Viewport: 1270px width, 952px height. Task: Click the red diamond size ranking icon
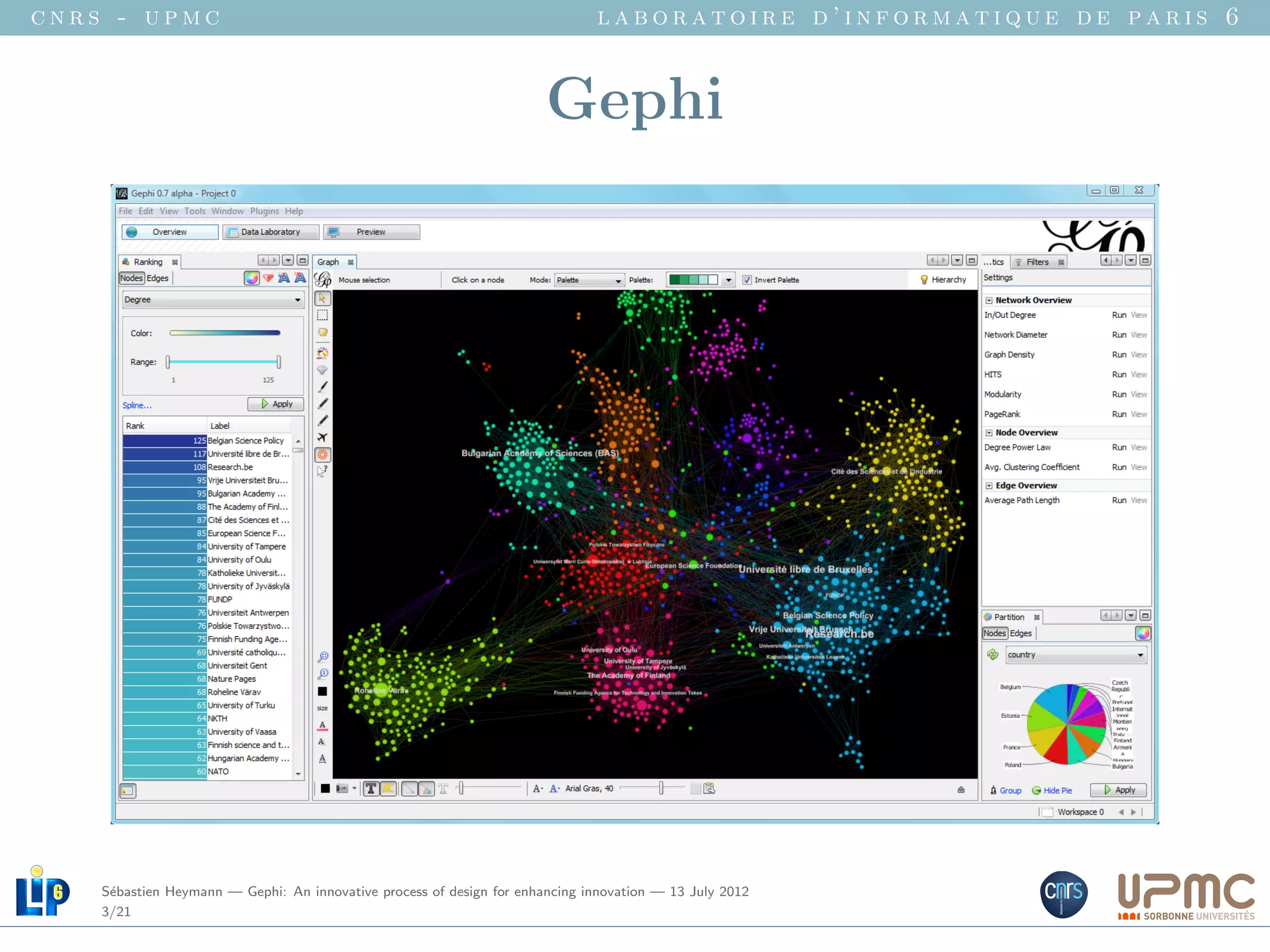268,278
